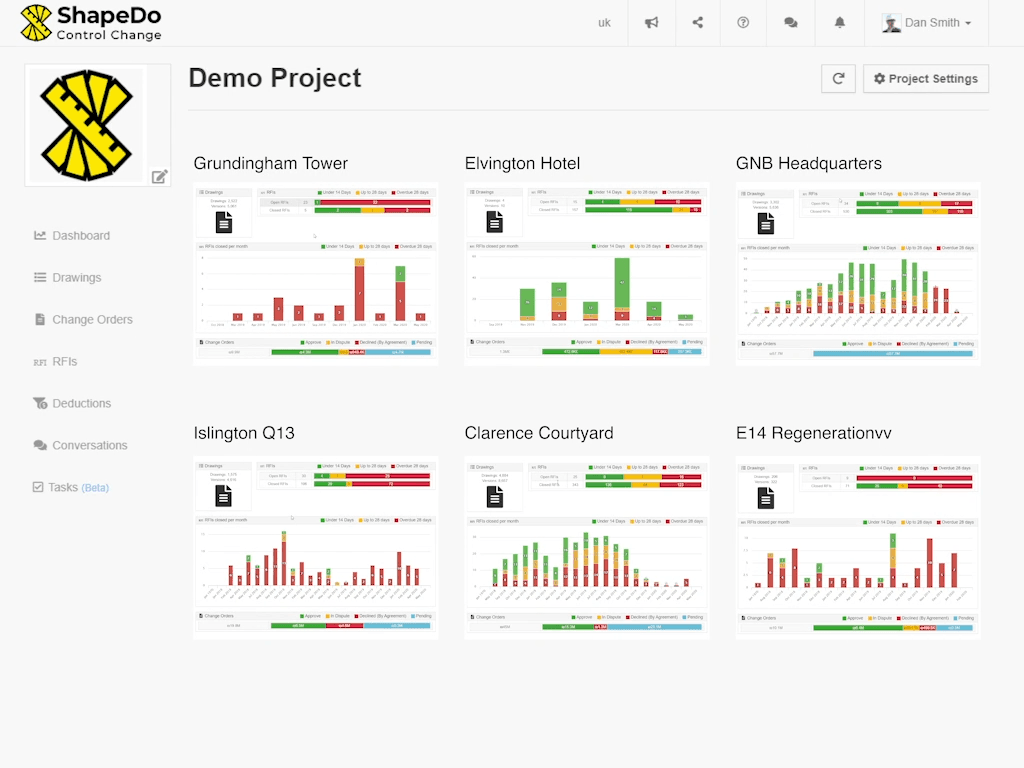
Task: Check notifications via the bell icon
Action: [839, 22]
